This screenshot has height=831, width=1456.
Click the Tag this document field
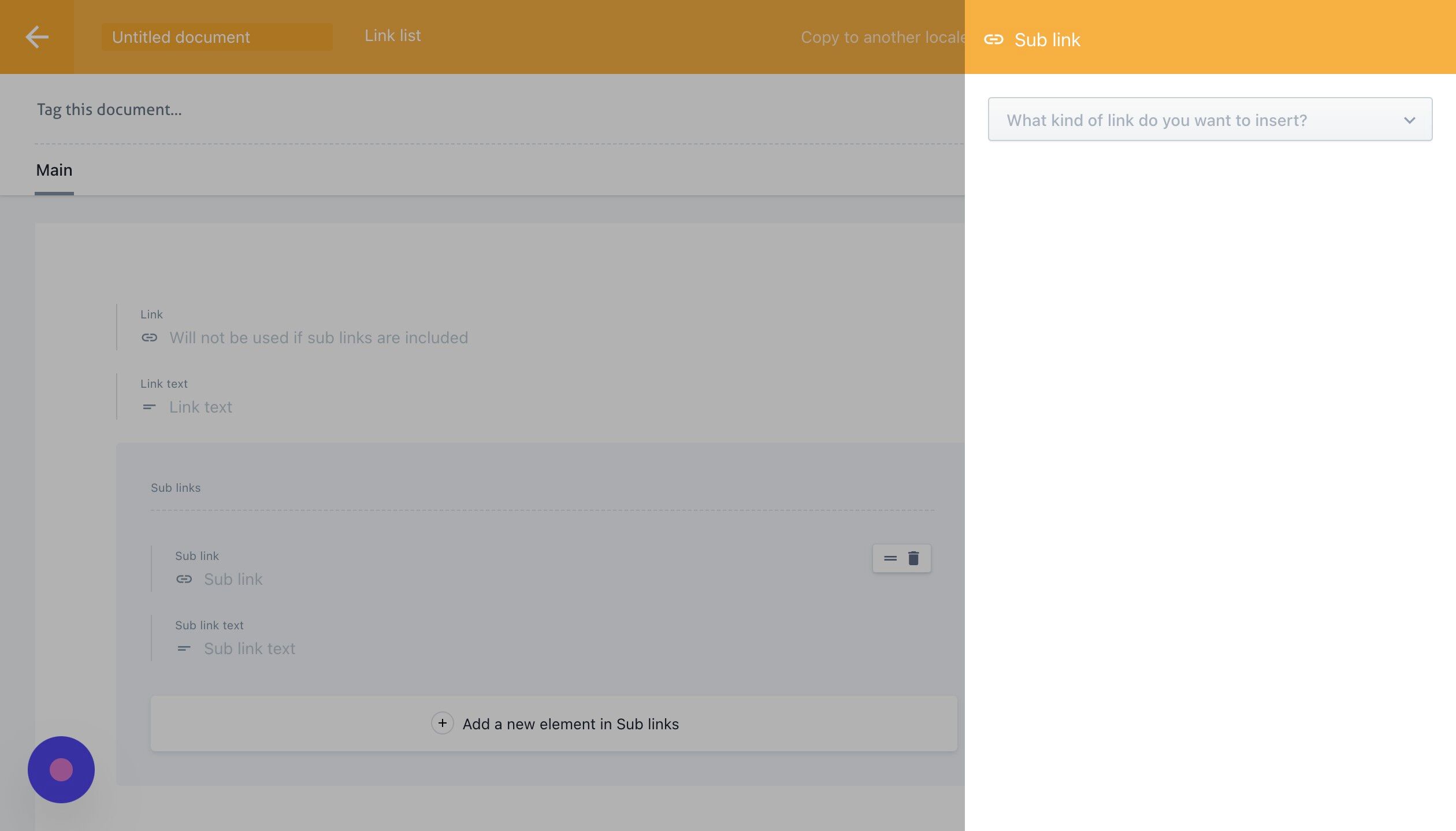coord(110,110)
